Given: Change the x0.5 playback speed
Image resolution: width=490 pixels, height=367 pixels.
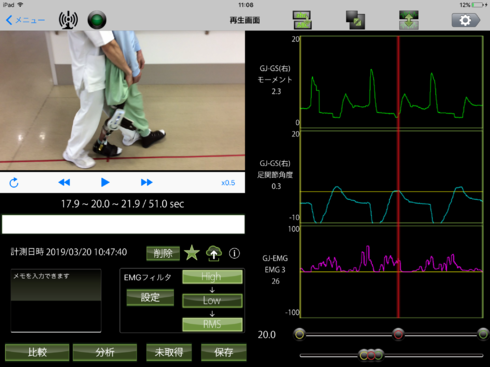Looking at the screenshot, I should (x=228, y=183).
